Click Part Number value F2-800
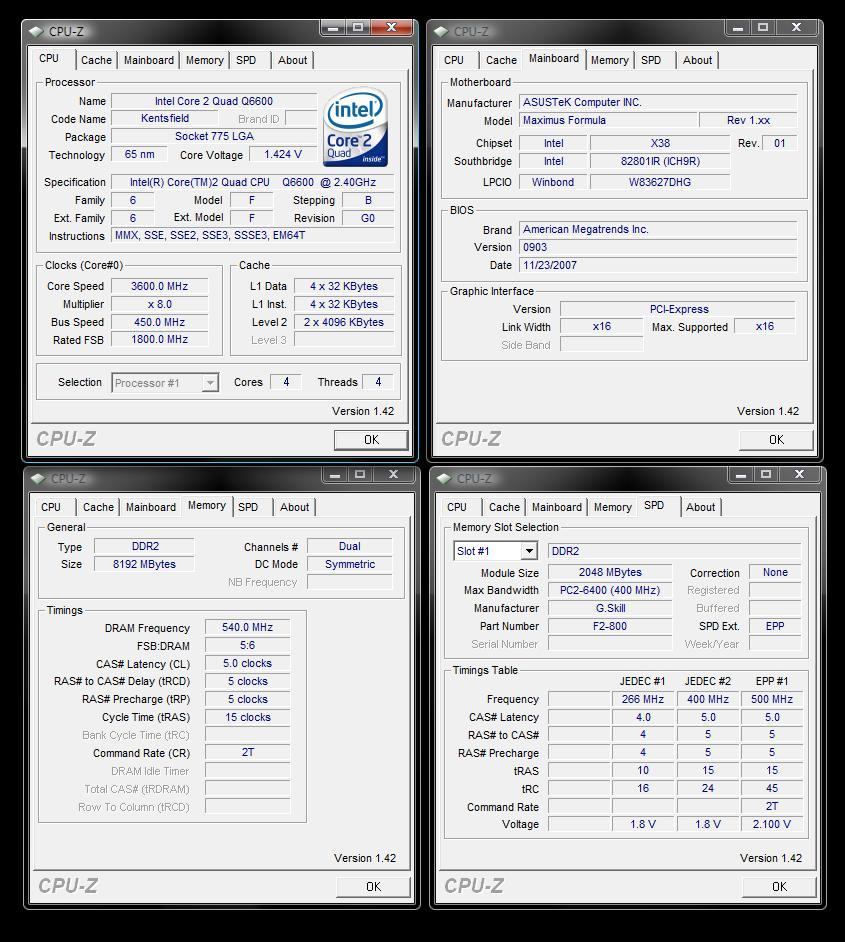Viewport: 845px width, 942px height. 610,626
